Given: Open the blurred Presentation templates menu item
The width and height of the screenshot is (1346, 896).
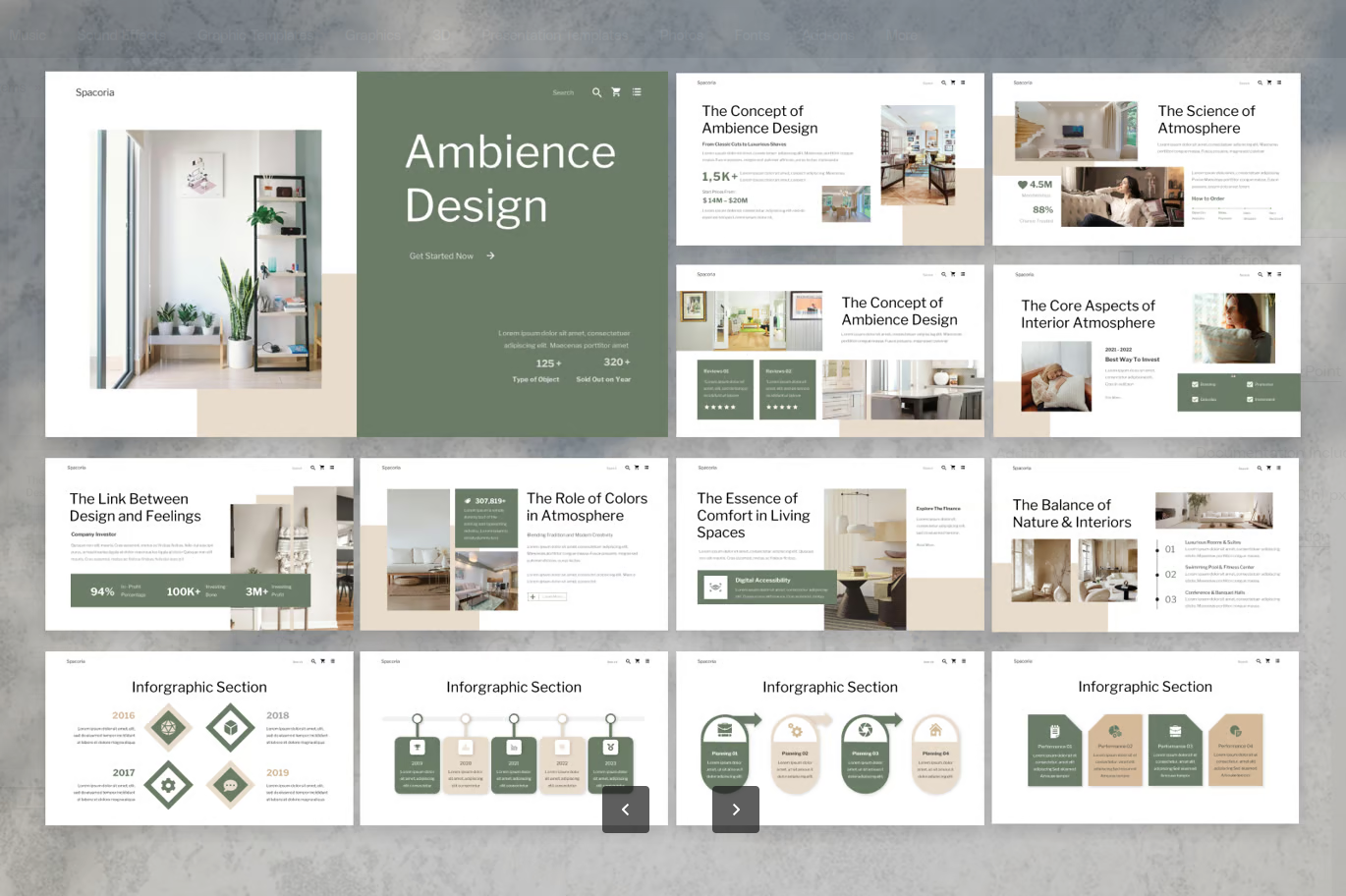Looking at the screenshot, I should coord(554,34).
